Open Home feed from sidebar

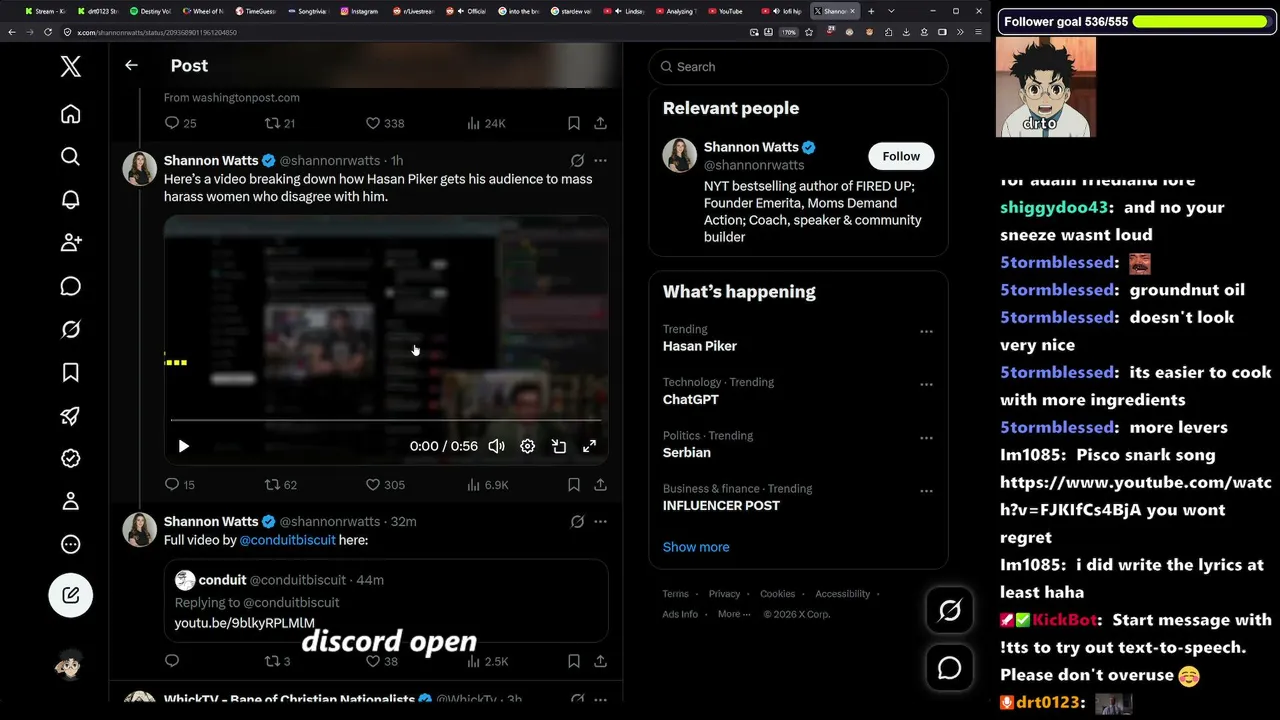(70, 114)
